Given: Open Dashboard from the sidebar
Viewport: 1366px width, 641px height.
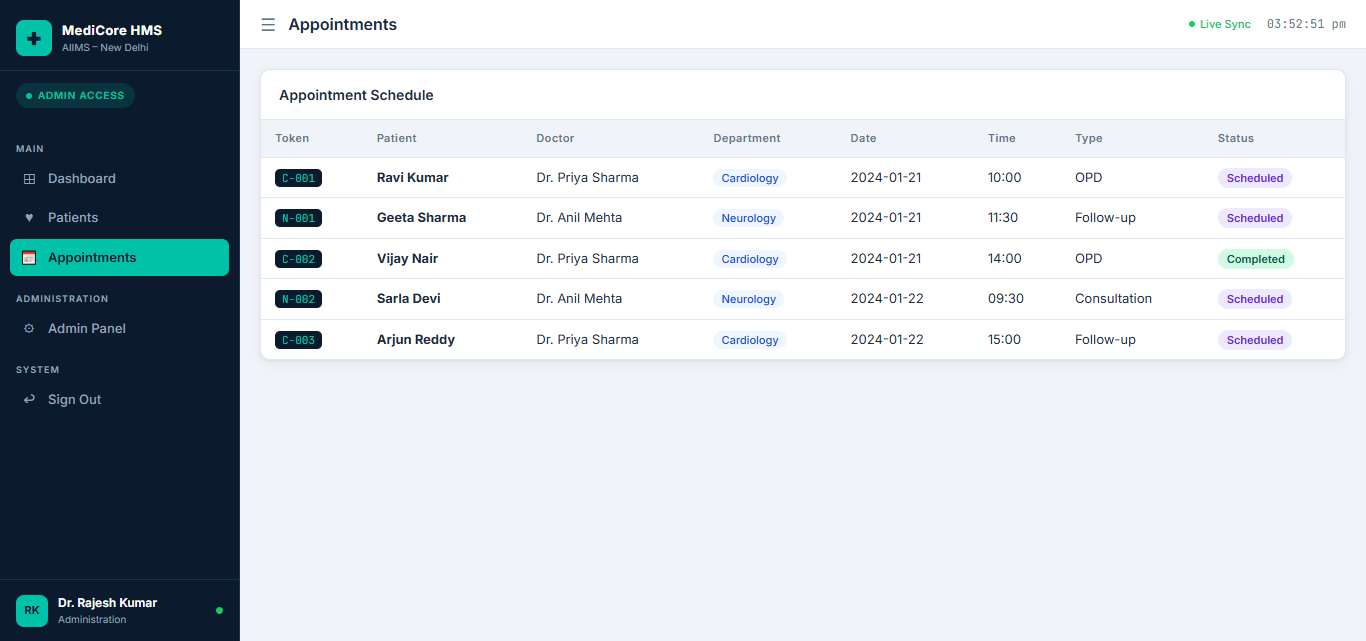Looking at the screenshot, I should [119, 179].
